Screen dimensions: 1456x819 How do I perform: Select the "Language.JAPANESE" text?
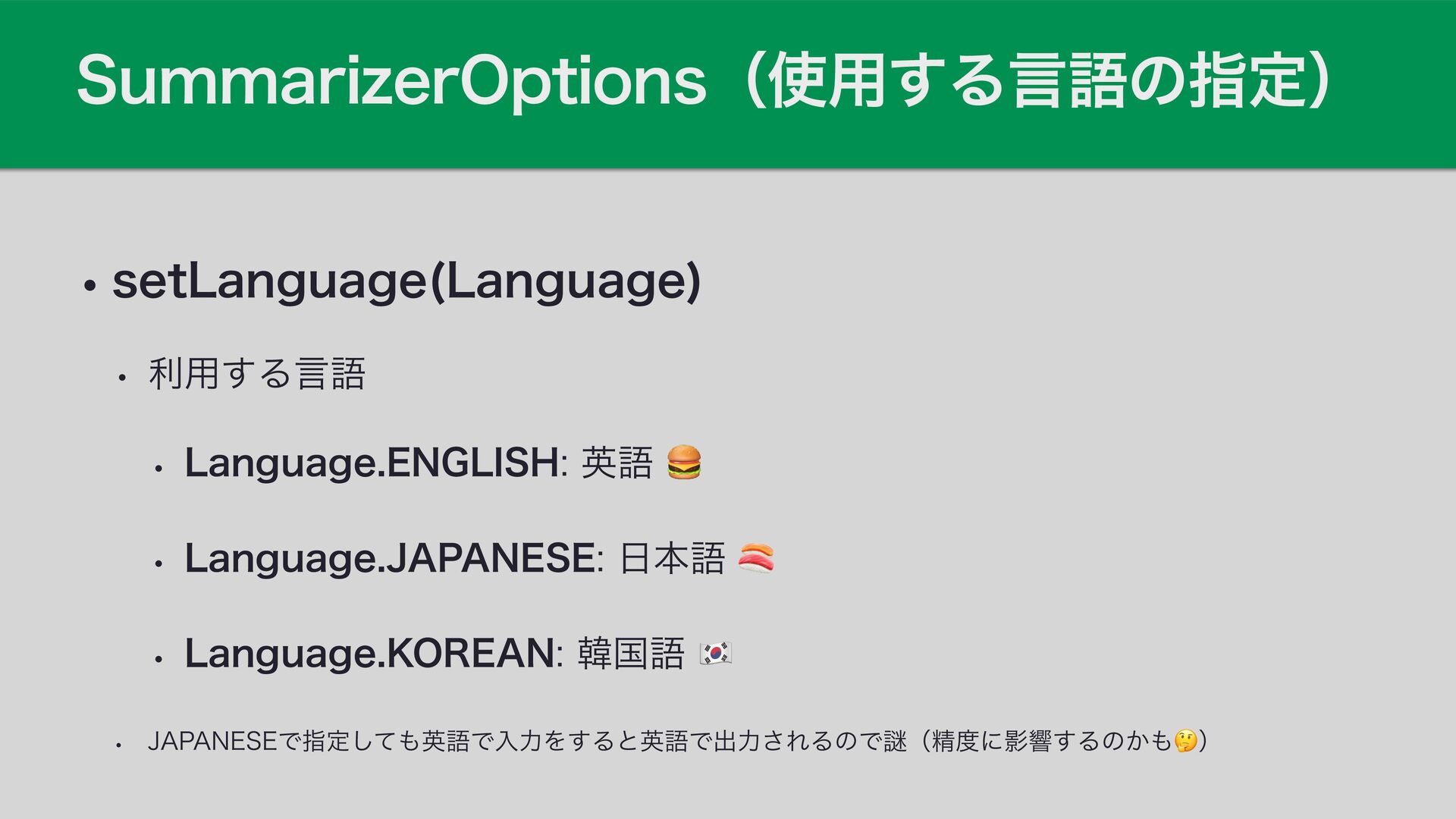[390, 558]
